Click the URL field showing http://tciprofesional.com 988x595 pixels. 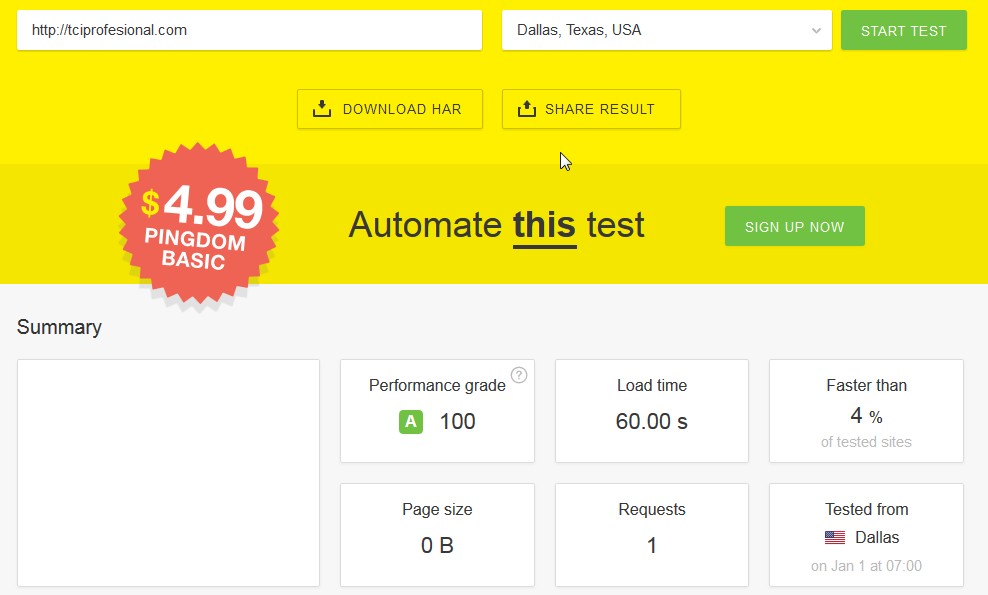(250, 30)
